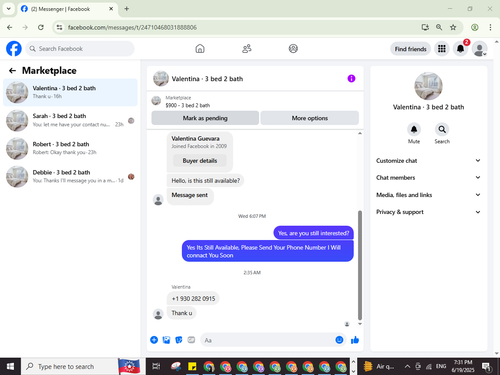Mute the Valentina conversation
The width and height of the screenshot is (500, 375).
click(414, 129)
